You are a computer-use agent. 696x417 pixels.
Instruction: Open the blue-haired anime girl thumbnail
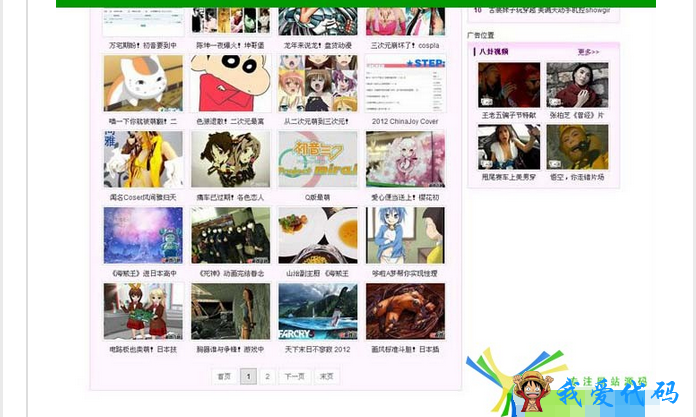click(x=405, y=235)
